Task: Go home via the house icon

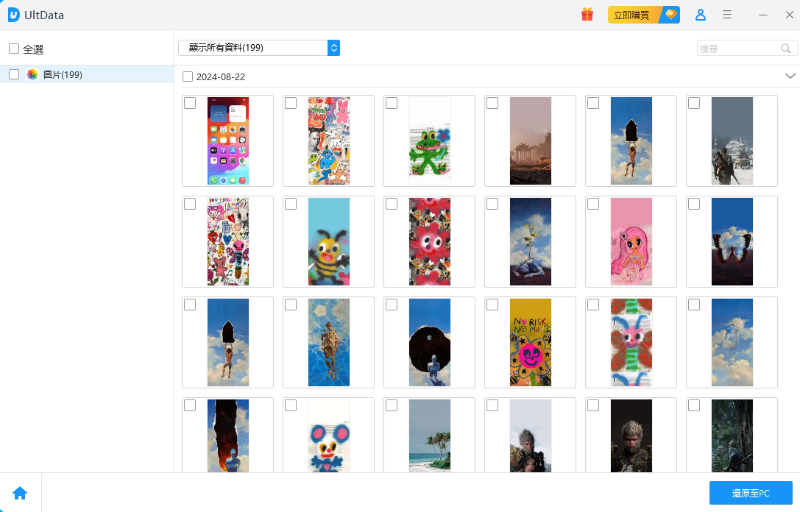Action: (20, 493)
